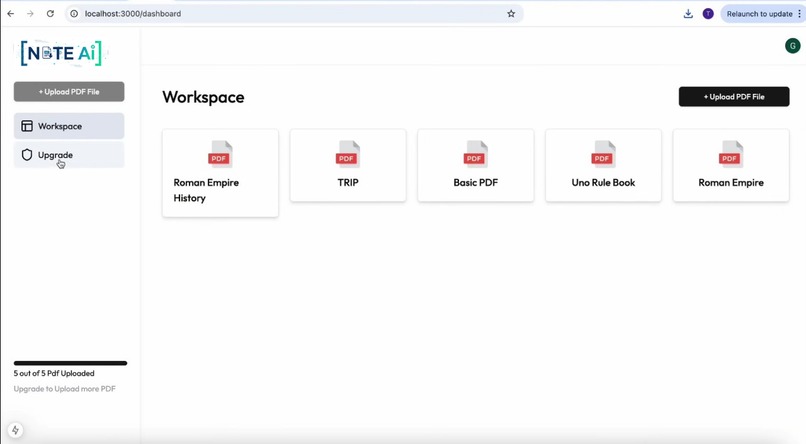Click the black Upload PDF File button
This screenshot has width=806, height=444.
pyautogui.click(x=734, y=97)
